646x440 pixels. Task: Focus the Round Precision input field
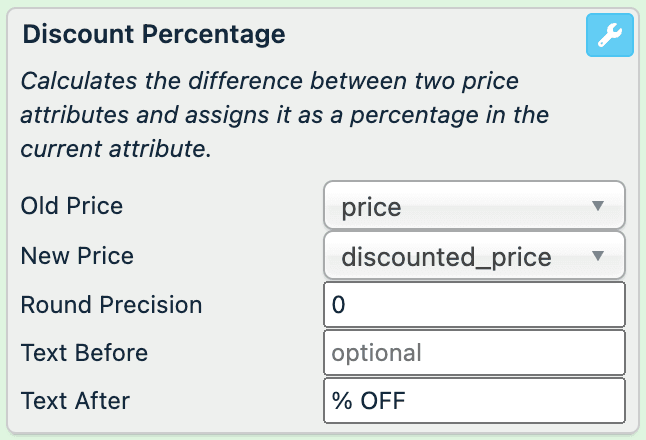click(474, 304)
